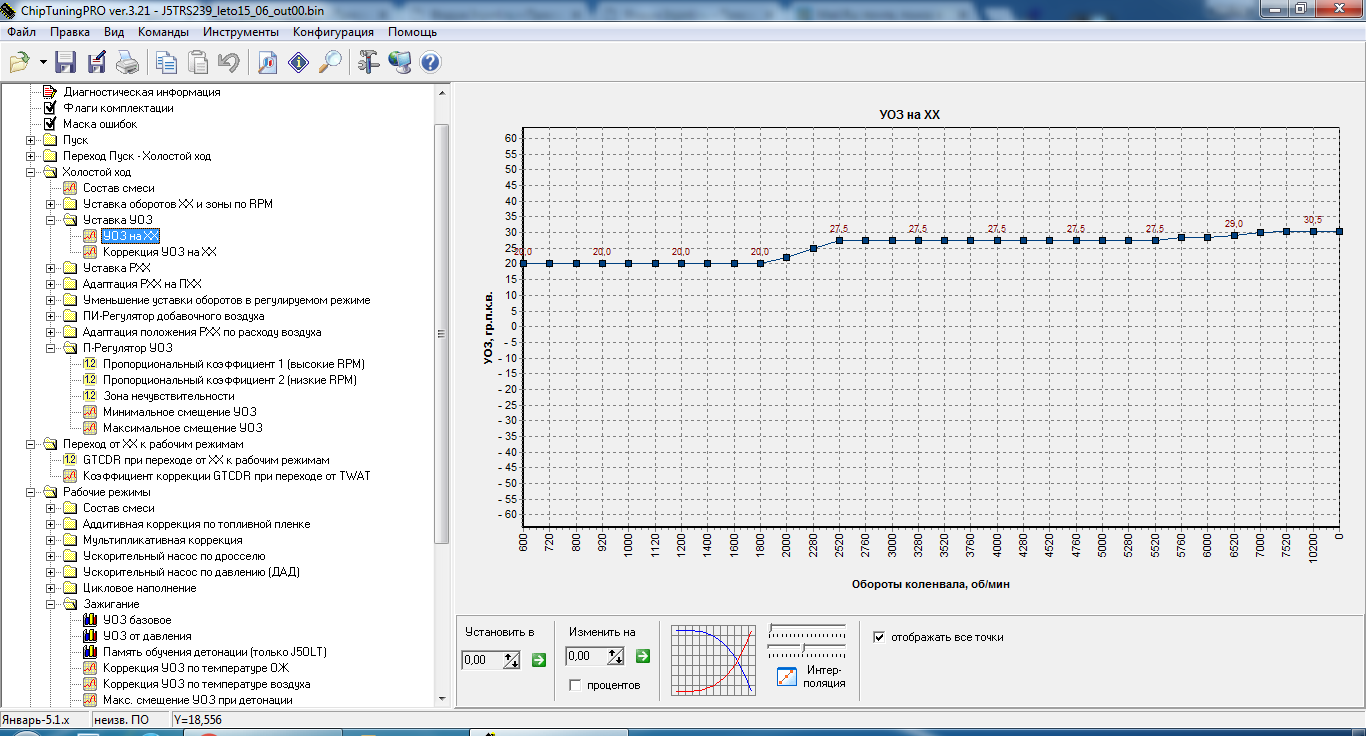Click the lower slider above Интер-поляция
The width and height of the screenshot is (1366, 736).
click(x=807, y=651)
